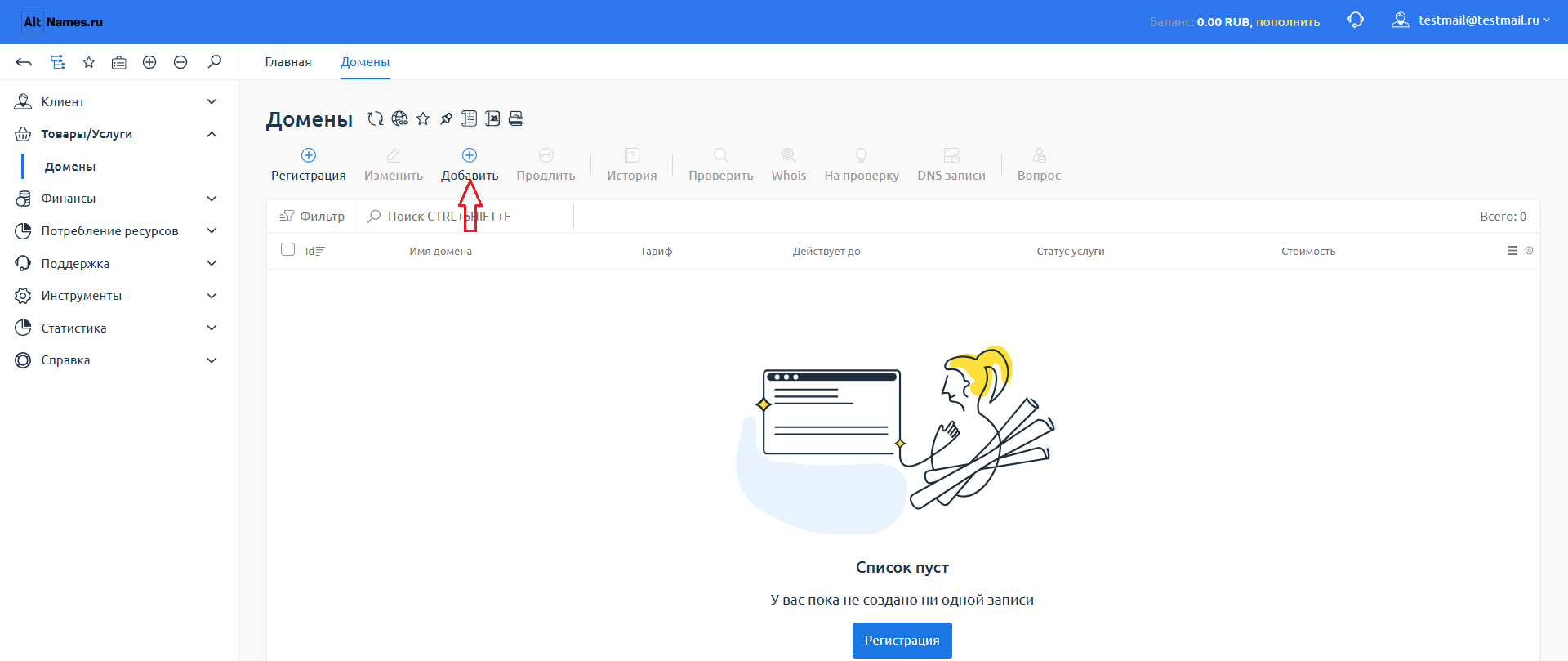The width and height of the screenshot is (1568, 661).
Task: Click the Действует до column header
Action: pos(826,251)
